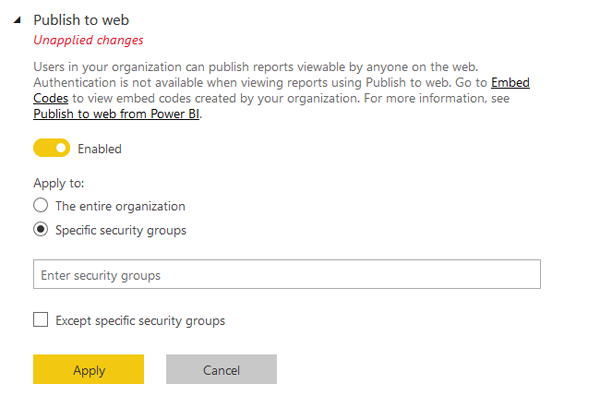Click the Specific security groups label
The image size is (600, 408).
click(121, 230)
